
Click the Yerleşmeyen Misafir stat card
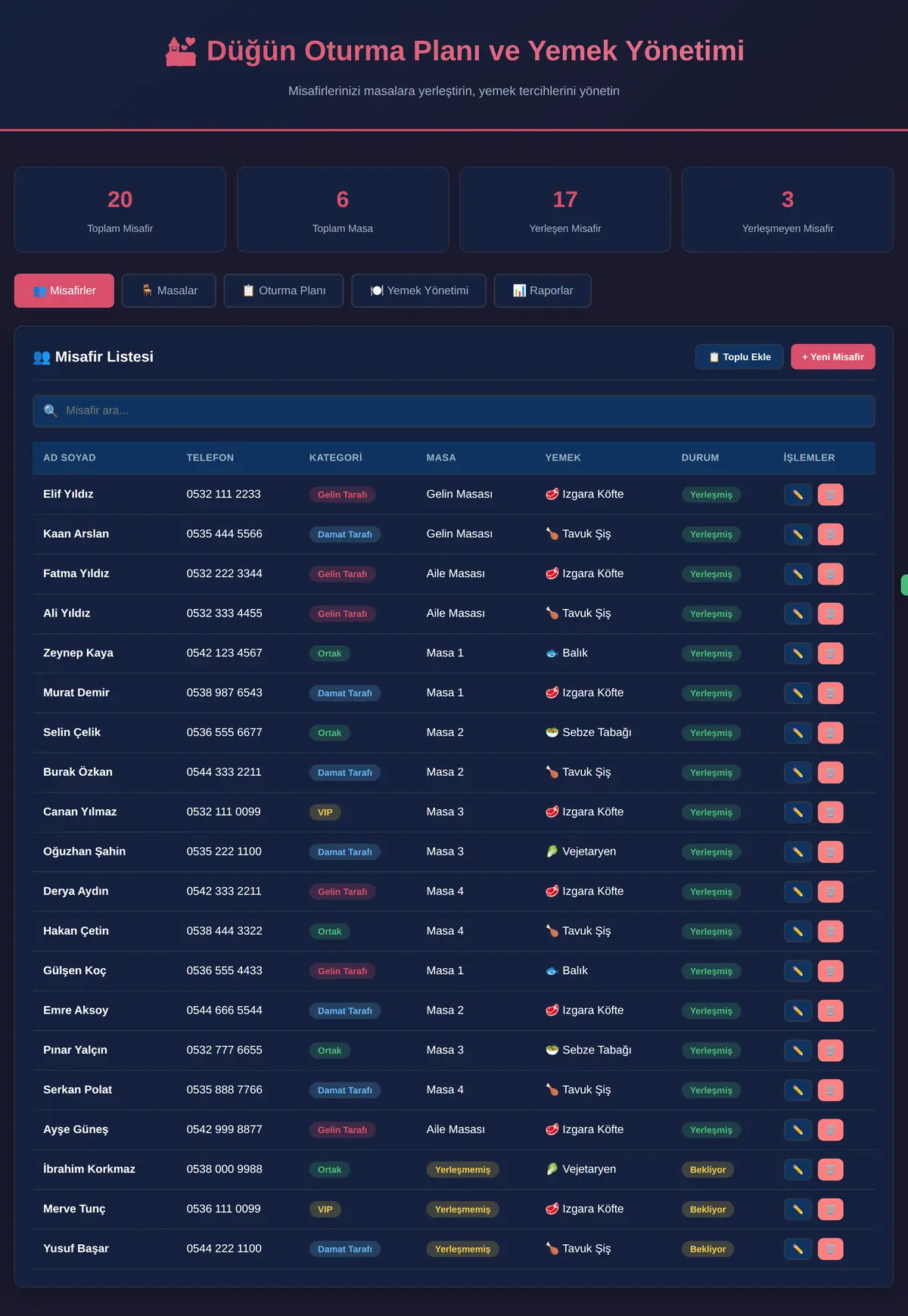click(788, 210)
